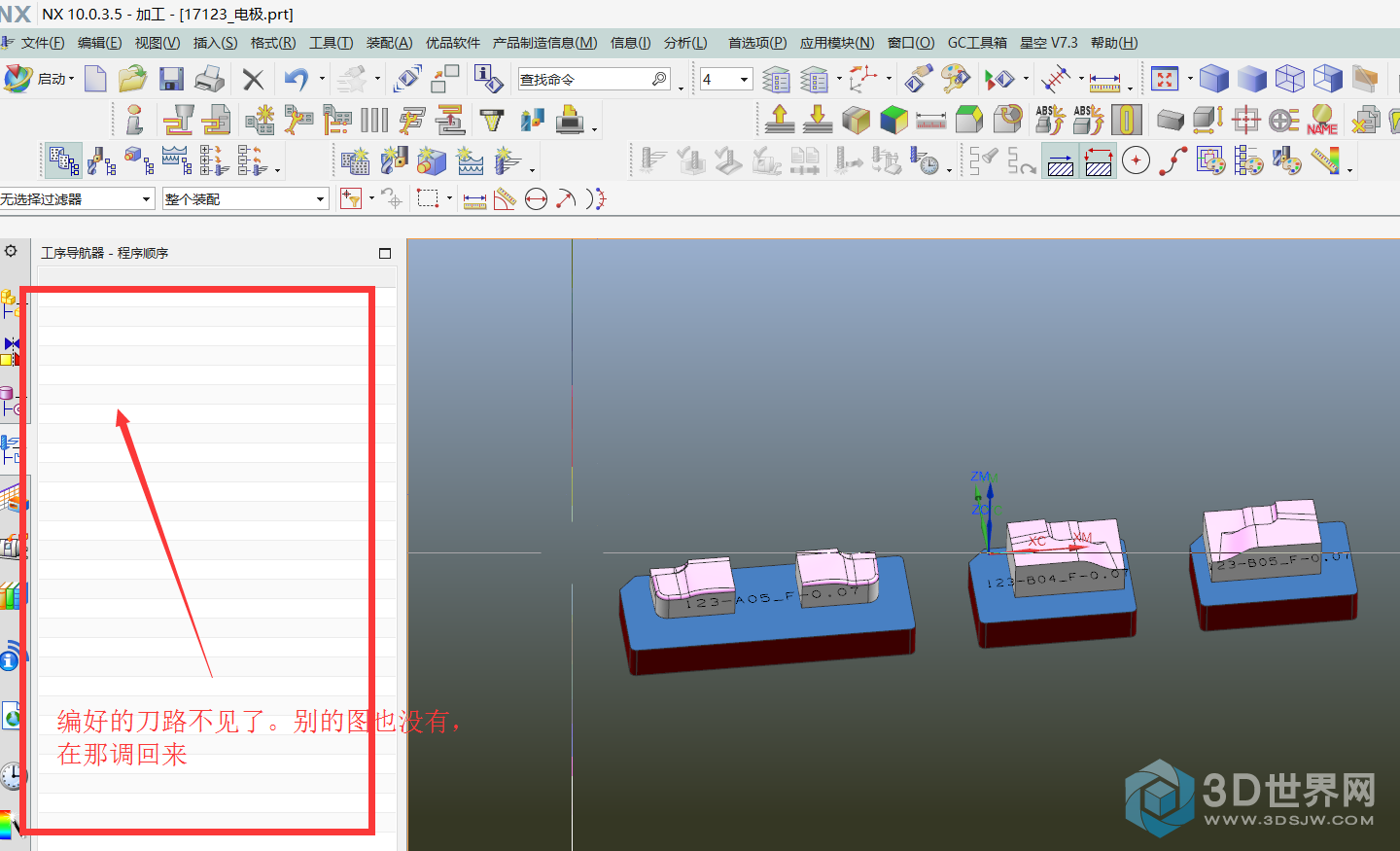Click the 查找命令 search field

594,79
